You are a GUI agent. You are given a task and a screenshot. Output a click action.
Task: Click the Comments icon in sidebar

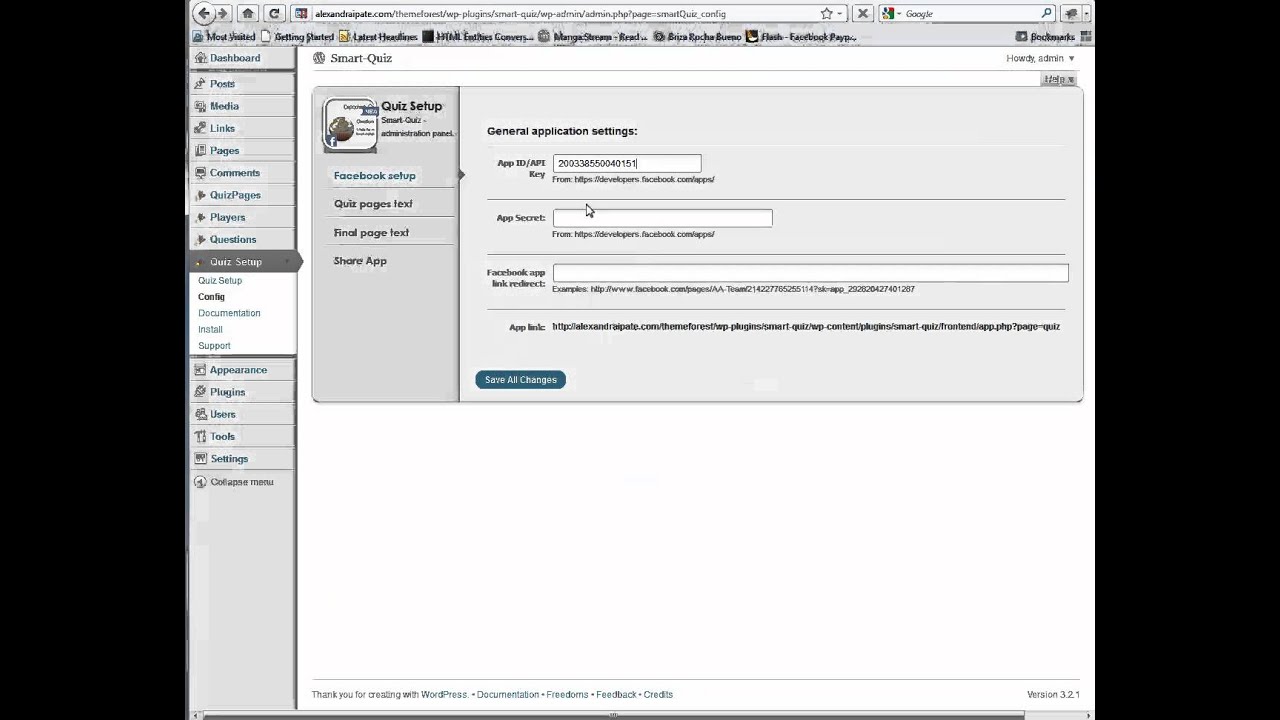(201, 173)
